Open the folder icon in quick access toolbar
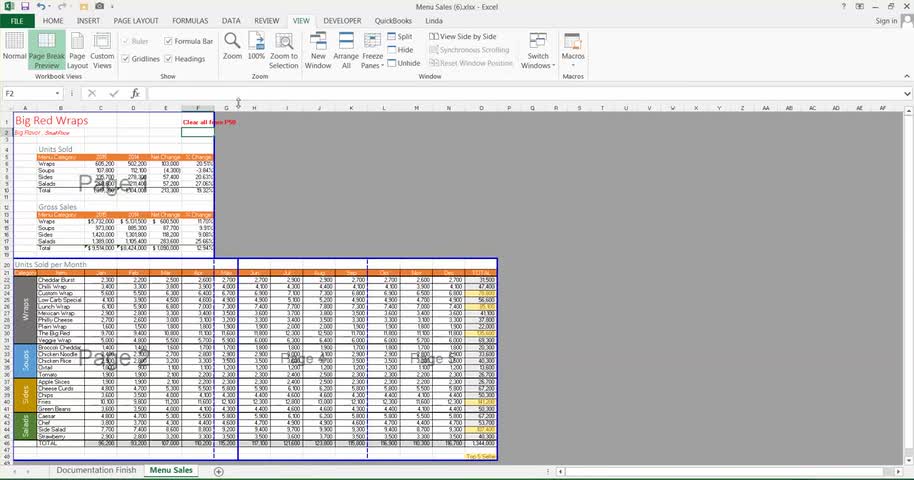Screen dimensions: 914x480 [84, 6]
